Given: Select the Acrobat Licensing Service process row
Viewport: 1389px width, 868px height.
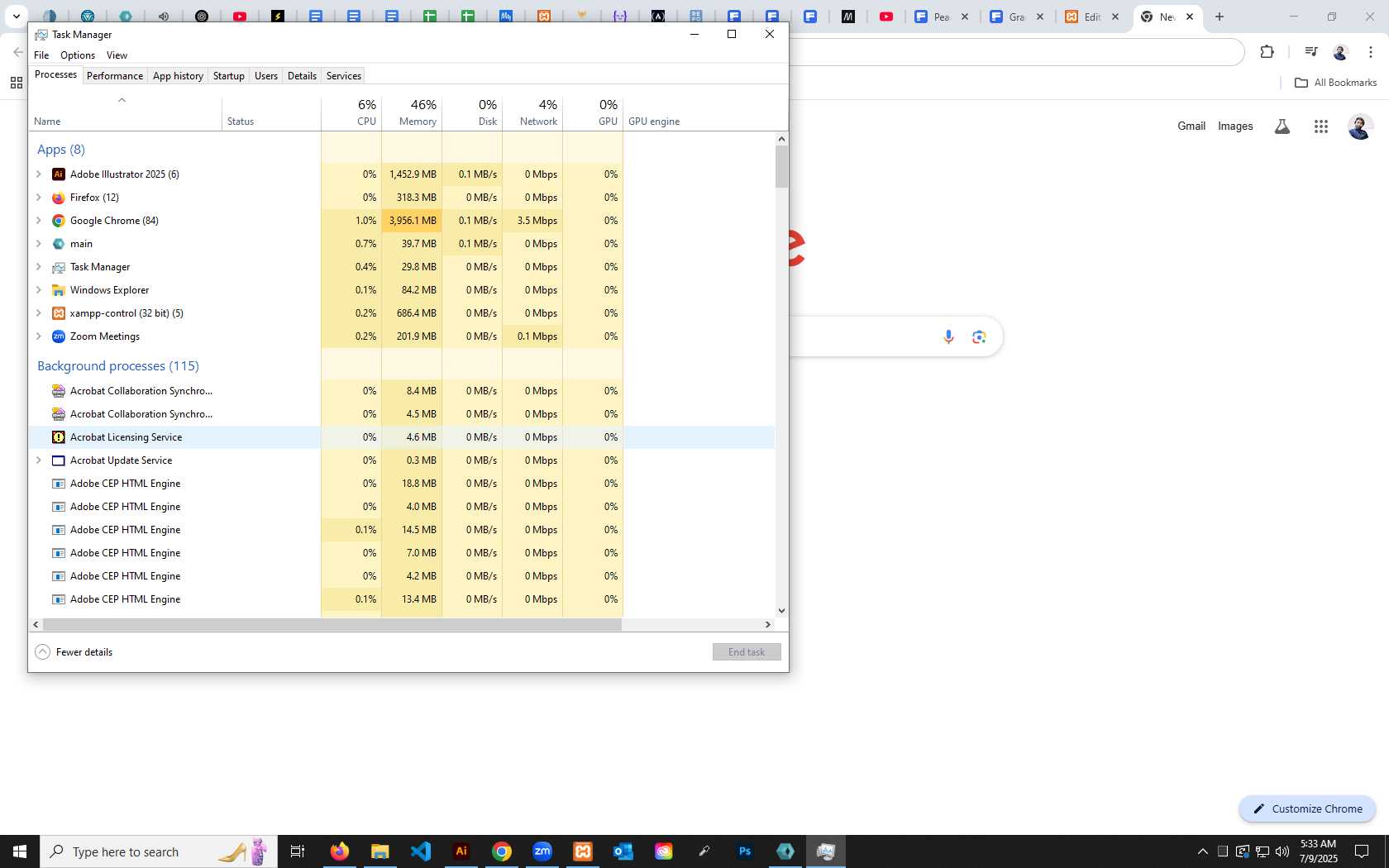Looking at the screenshot, I should (x=402, y=437).
